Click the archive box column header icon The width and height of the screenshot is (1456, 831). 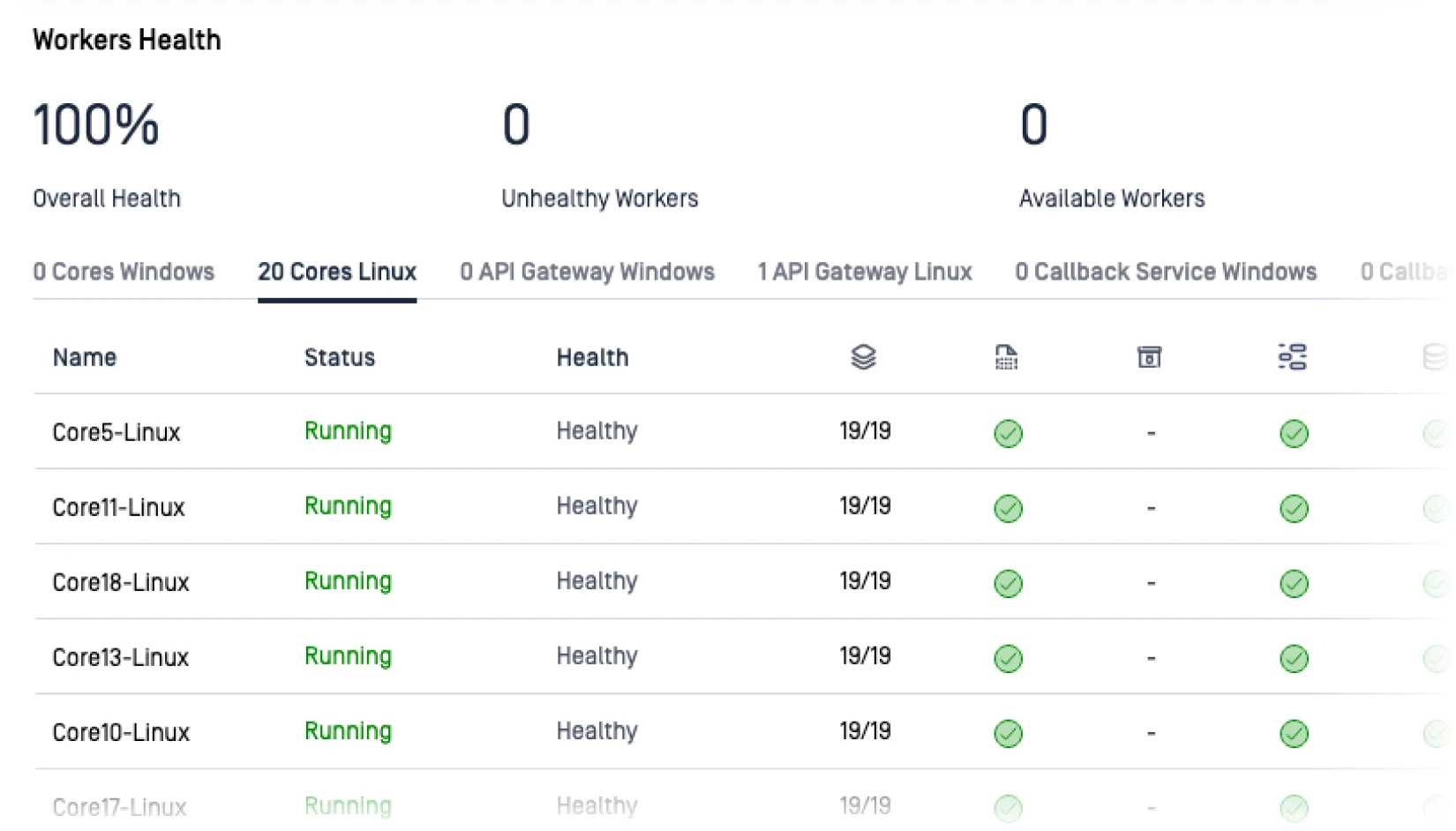click(1149, 357)
